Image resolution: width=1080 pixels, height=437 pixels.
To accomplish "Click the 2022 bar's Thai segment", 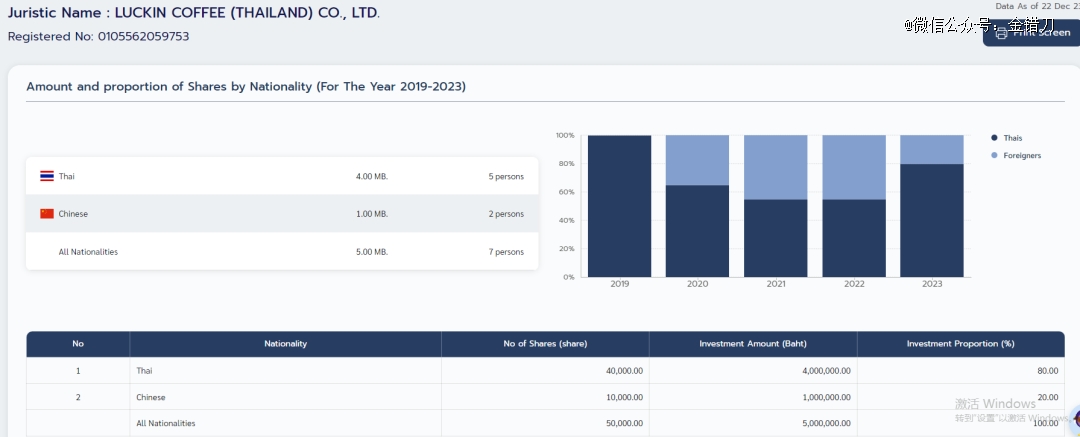I will pyautogui.click(x=854, y=238).
